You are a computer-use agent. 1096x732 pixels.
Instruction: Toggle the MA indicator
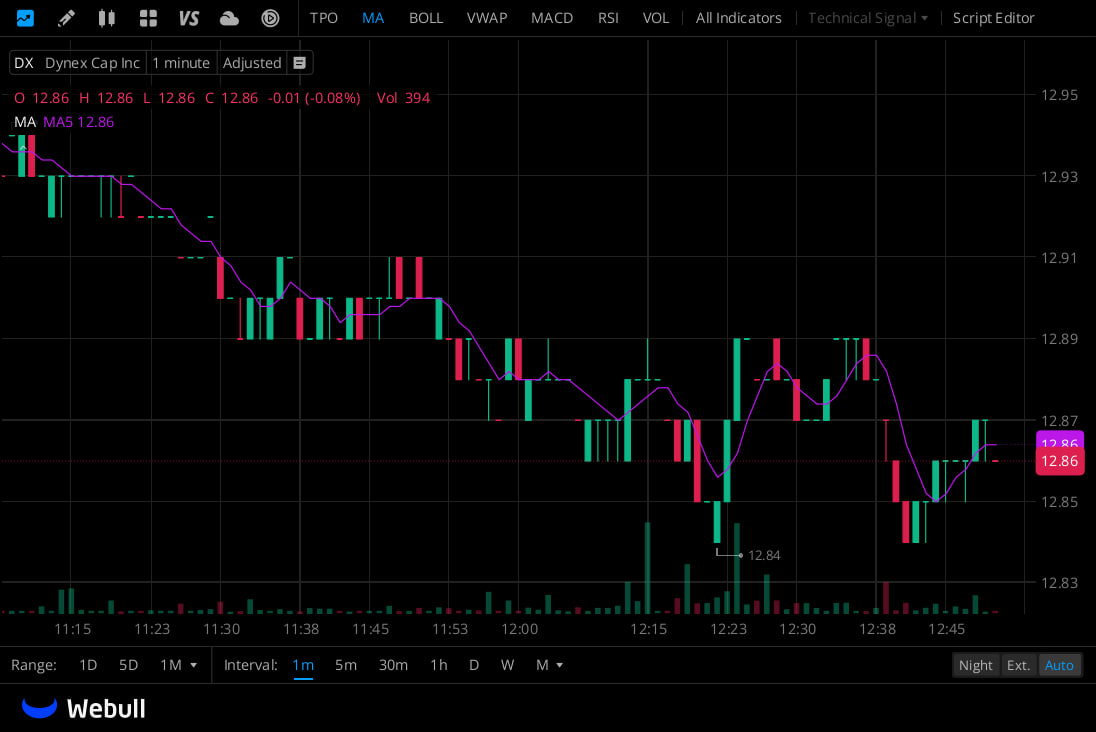(x=373, y=18)
